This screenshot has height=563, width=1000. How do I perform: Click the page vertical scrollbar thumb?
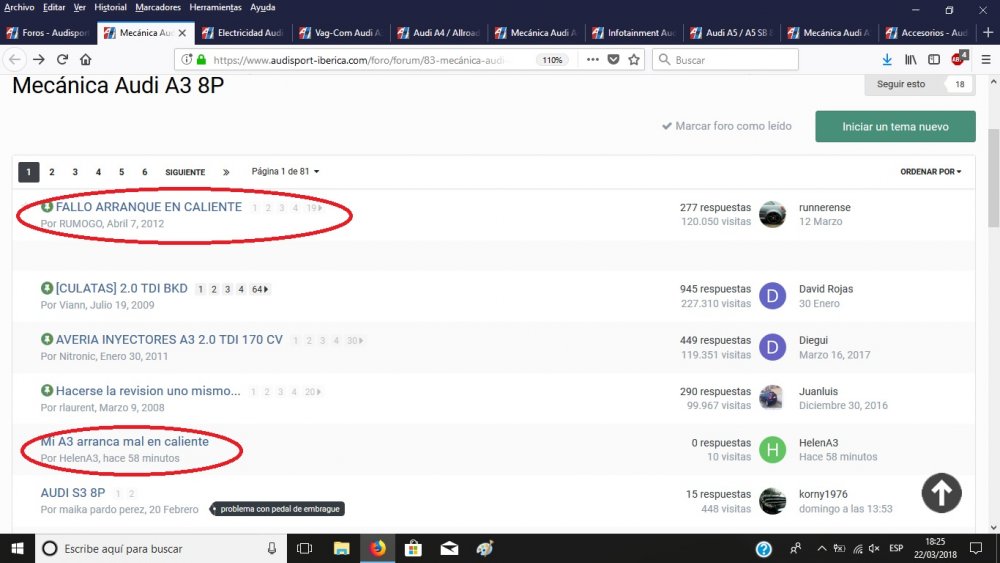[993, 177]
